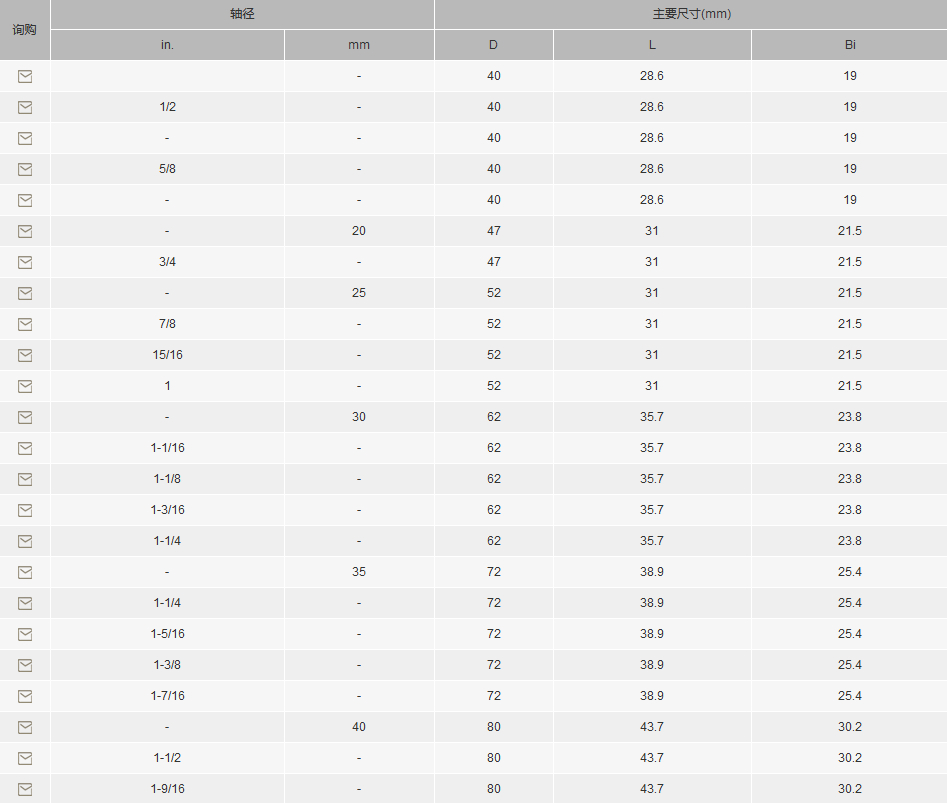
Task: Click the 询购 column header
Action: click(x=25, y=30)
